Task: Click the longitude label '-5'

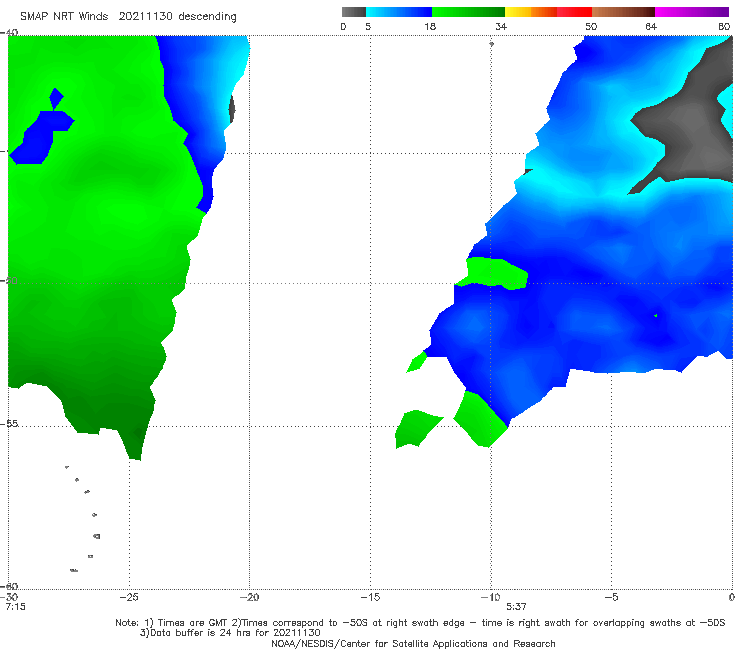Action: (611, 597)
